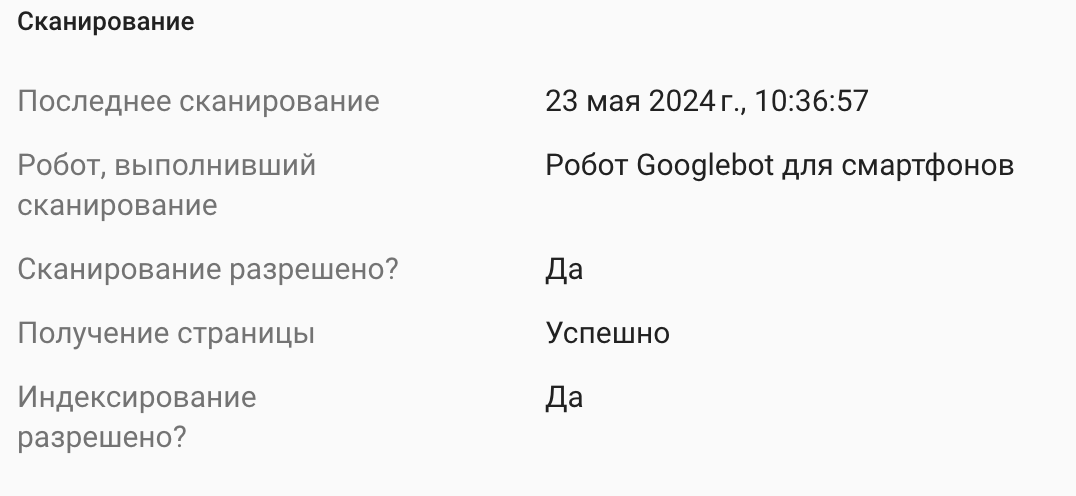This screenshot has height=496, width=1076.
Task: Click the month word "мая"
Action: tap(614, 101)
